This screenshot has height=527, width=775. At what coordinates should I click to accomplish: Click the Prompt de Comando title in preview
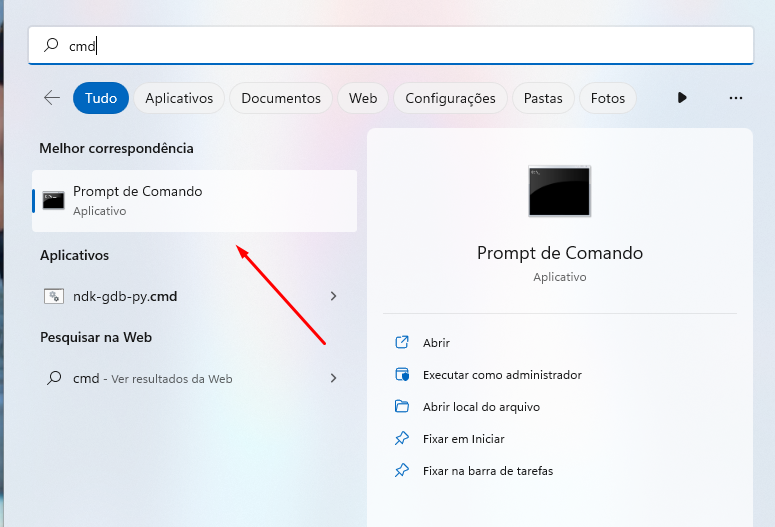tap(560, 253)
